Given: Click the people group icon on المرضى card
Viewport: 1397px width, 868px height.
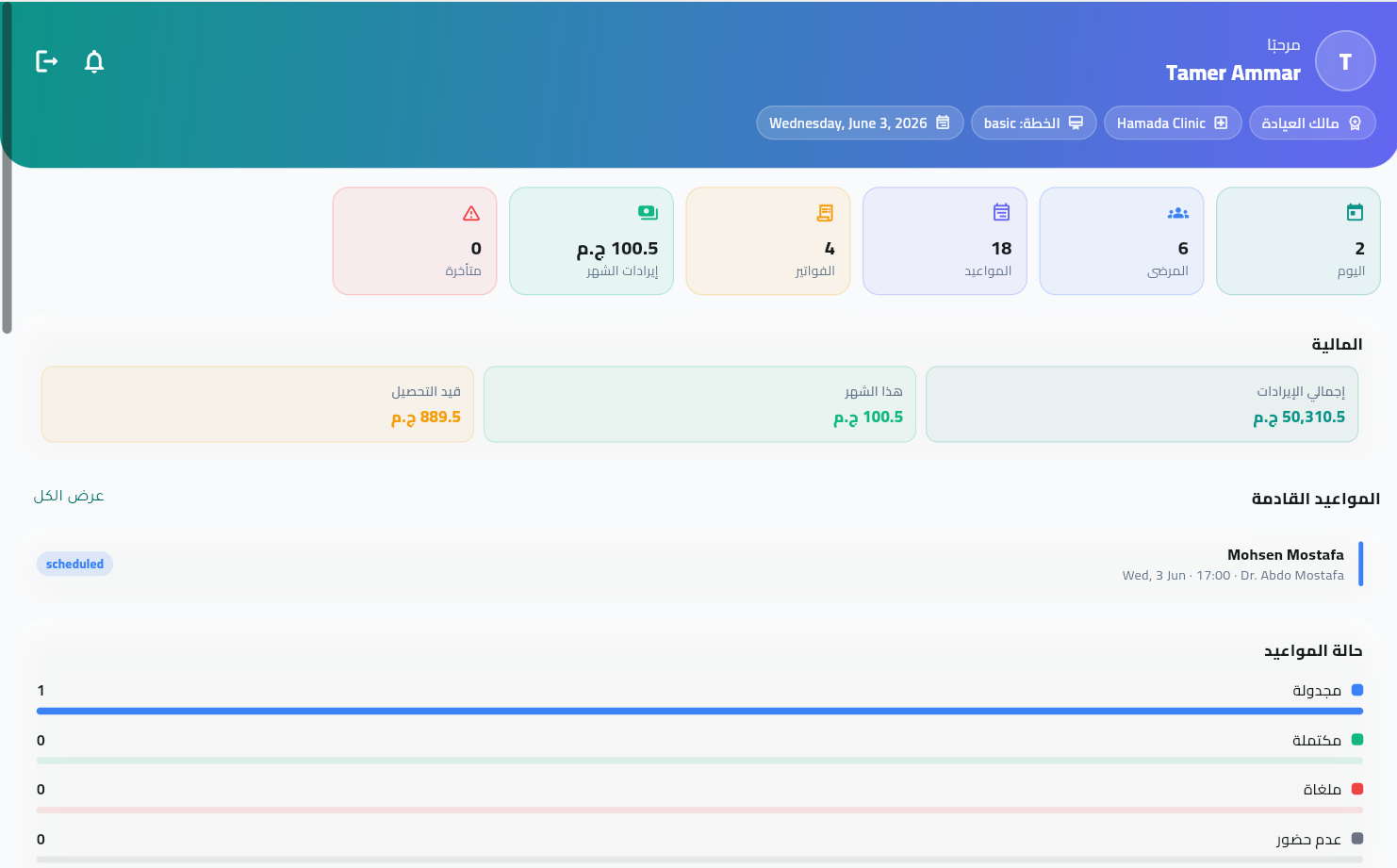Looking at the screenshot, I should pyautogui.click(x=1178, y=213).
